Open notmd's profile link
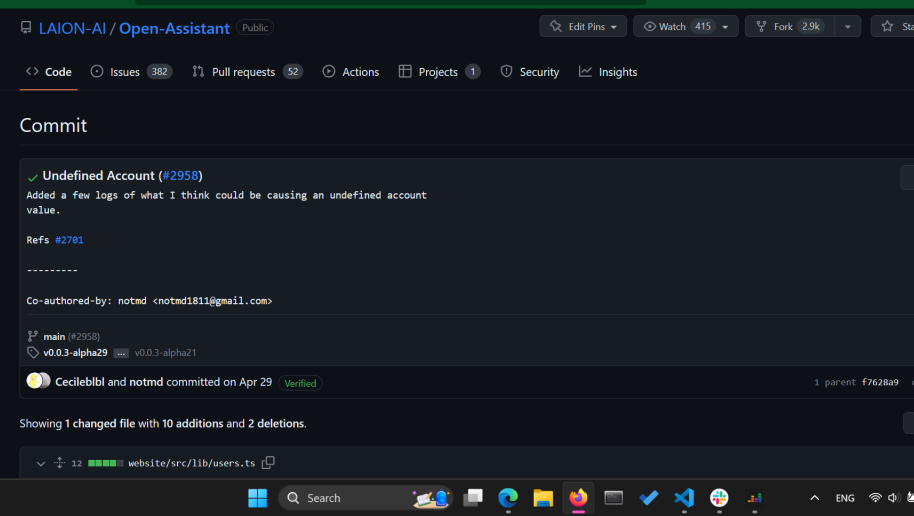Screen dimensions: 914x516 coord(146,382)
